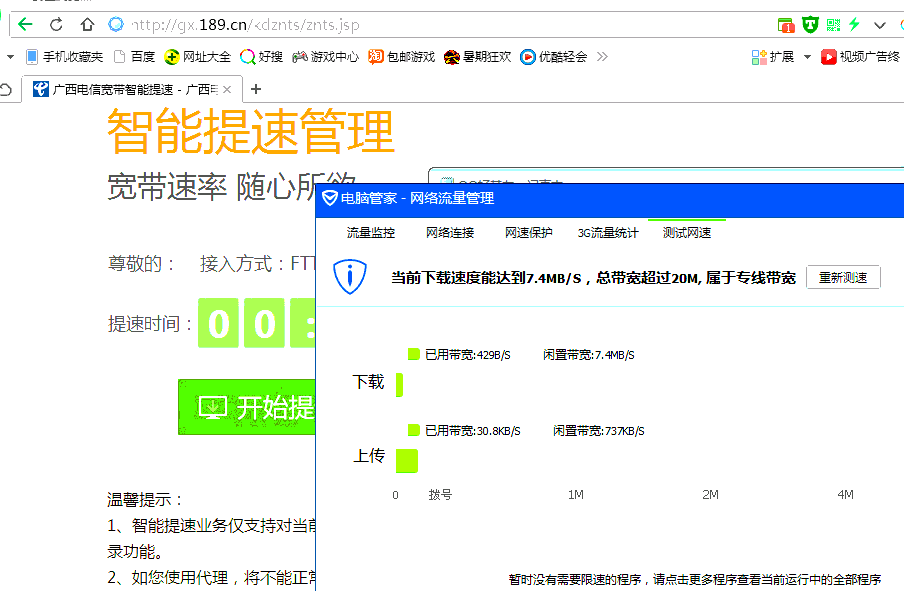Screen dimensions: 904x591
Task: Close the 广西电信宽带智能提速 tab
Action: 227,89
